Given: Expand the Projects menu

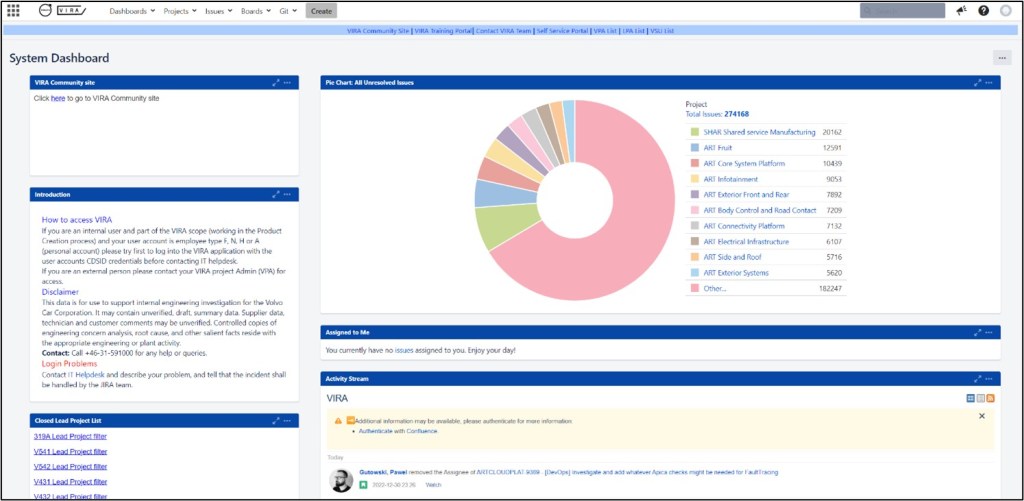Looking at the screenshot, I should point(180,11).
